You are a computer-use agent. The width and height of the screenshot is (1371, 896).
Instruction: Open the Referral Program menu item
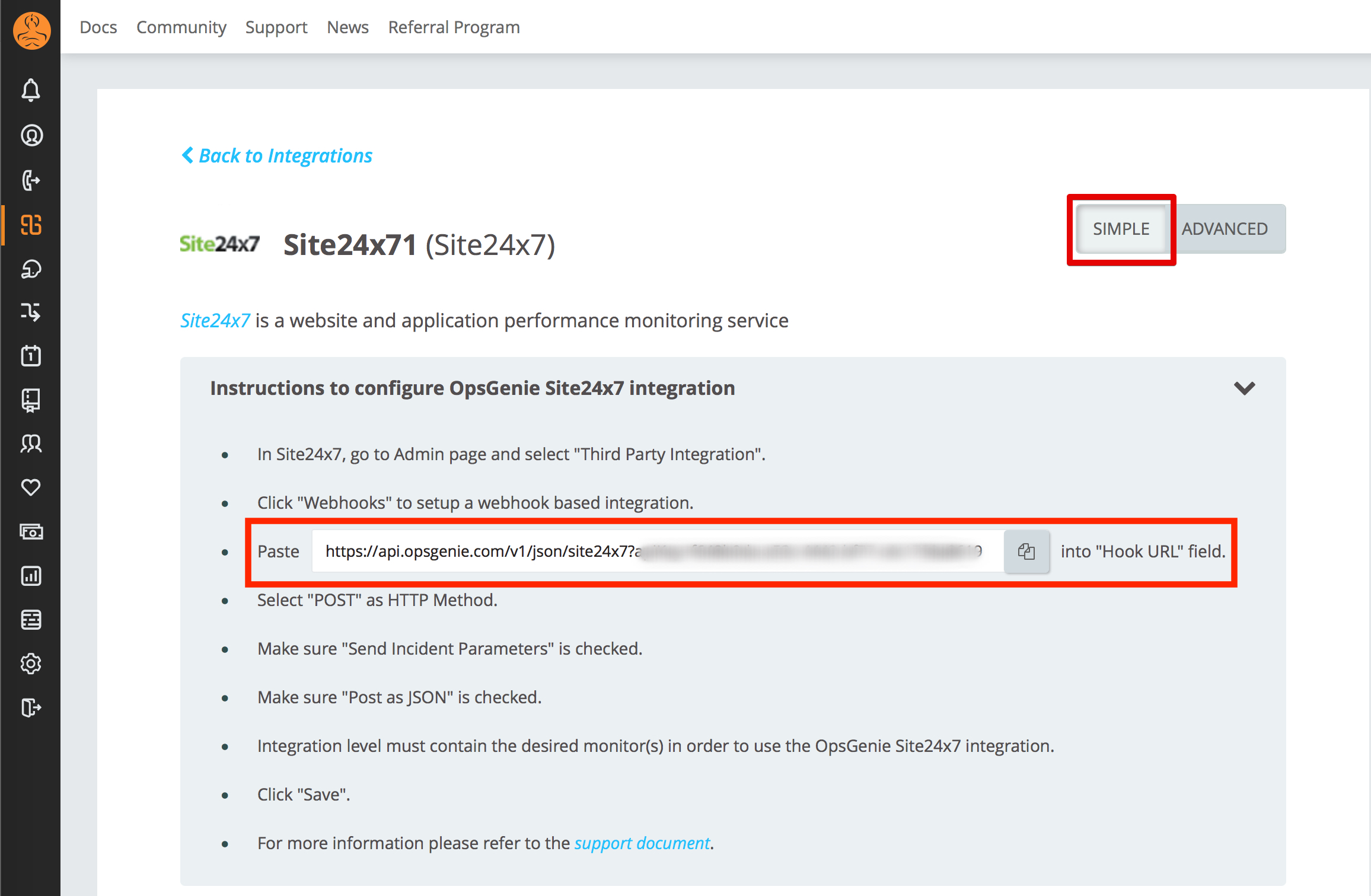point(454,27)
